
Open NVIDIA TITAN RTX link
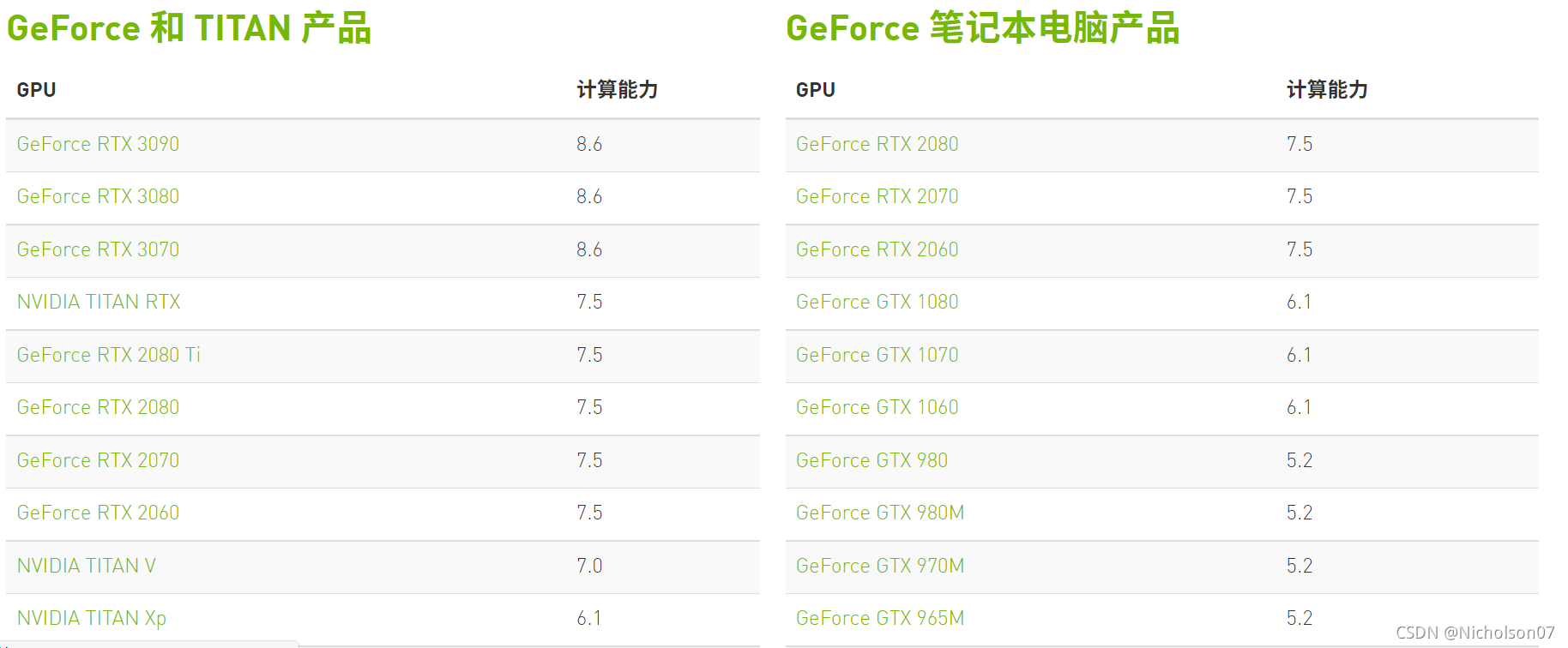pyautogui.click(x=99, y=302)
